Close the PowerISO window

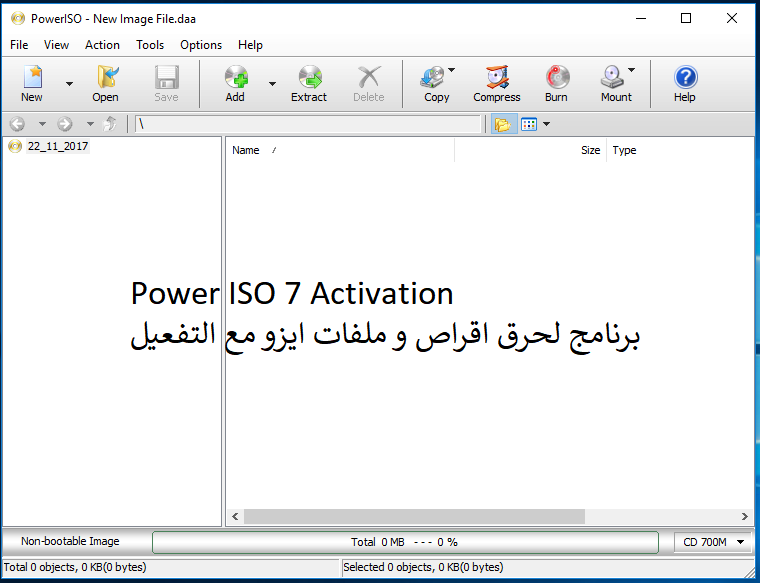coord(732,19)
